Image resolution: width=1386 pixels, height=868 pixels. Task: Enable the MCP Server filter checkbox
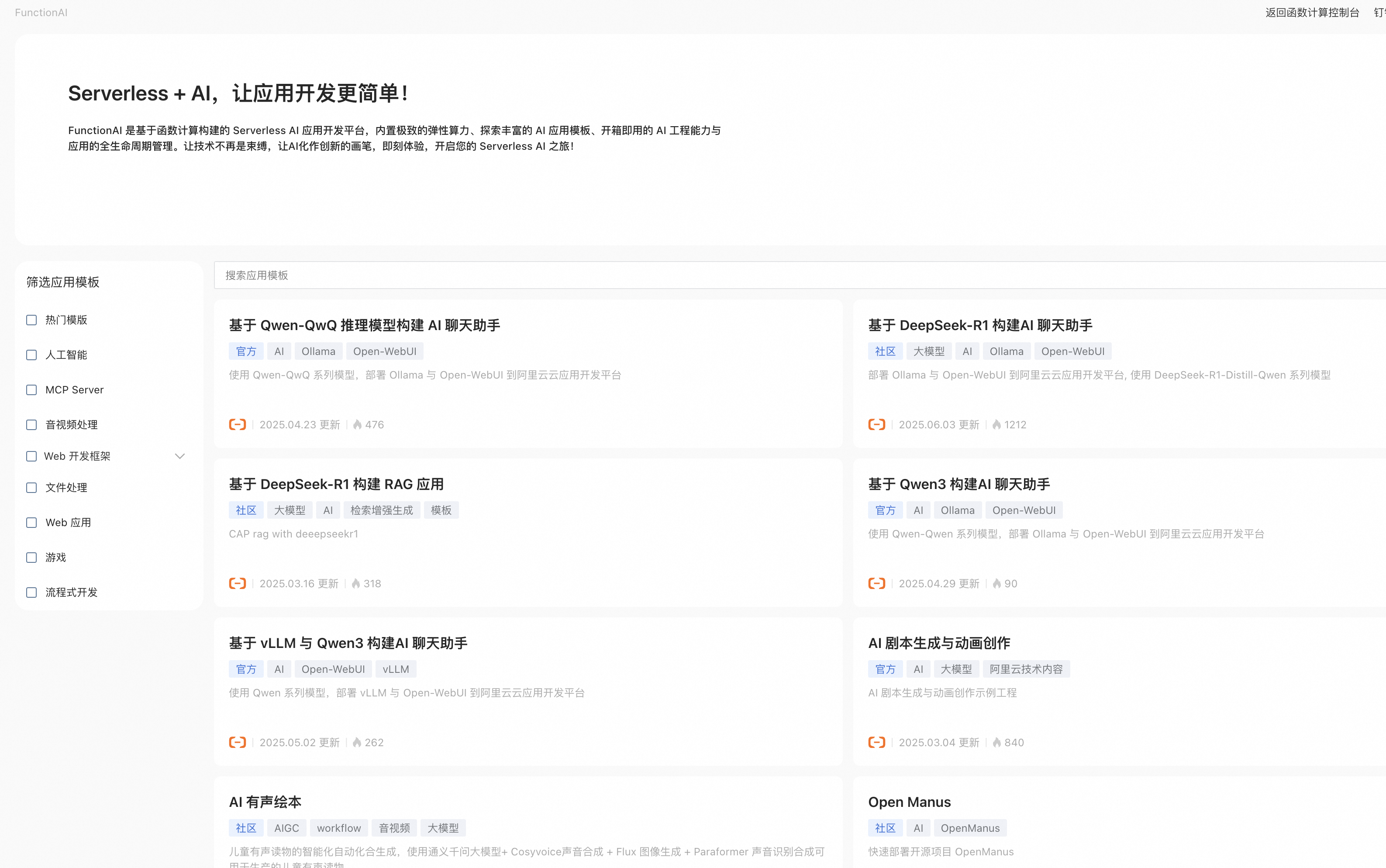coord(31,390)
